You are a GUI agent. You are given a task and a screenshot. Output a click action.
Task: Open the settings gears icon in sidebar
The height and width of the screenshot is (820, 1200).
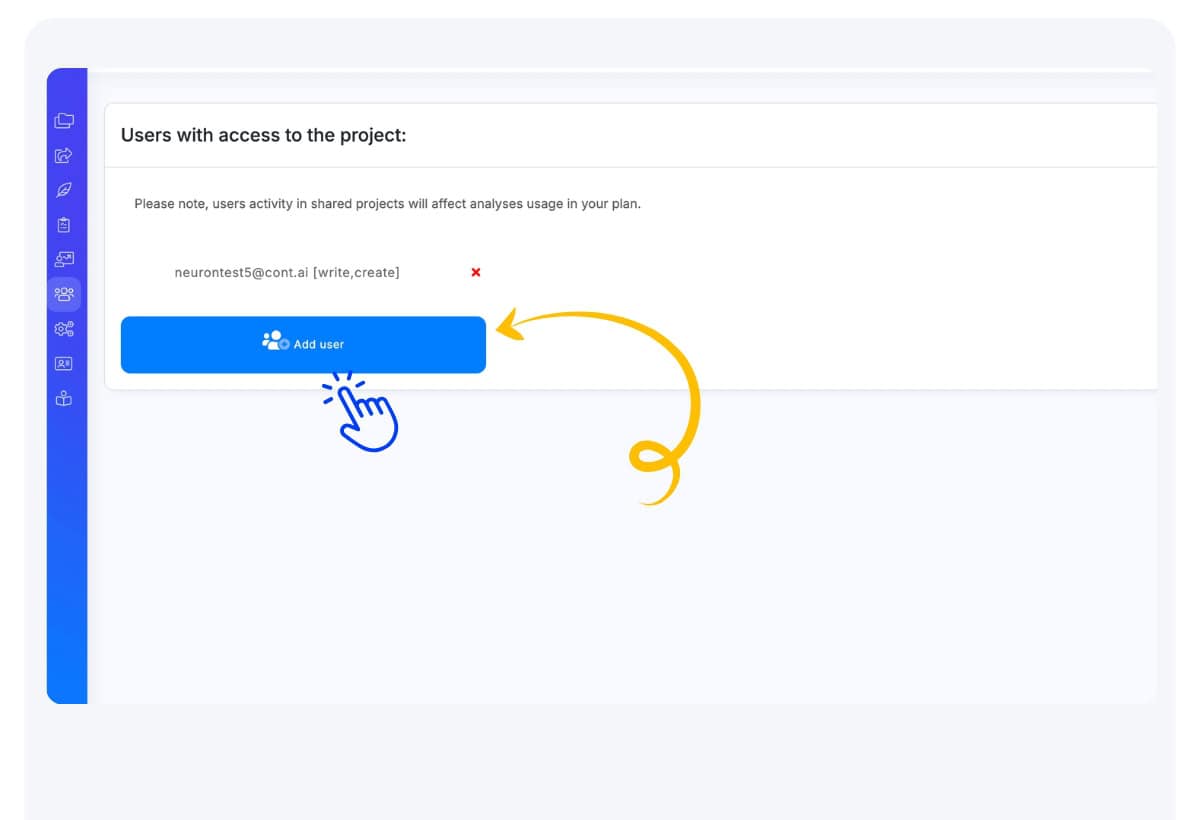click(x=64, y=329)
